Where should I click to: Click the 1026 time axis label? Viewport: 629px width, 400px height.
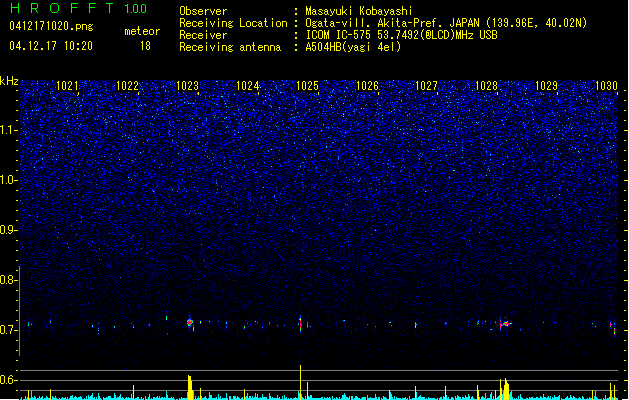click(x=367, y=86)
